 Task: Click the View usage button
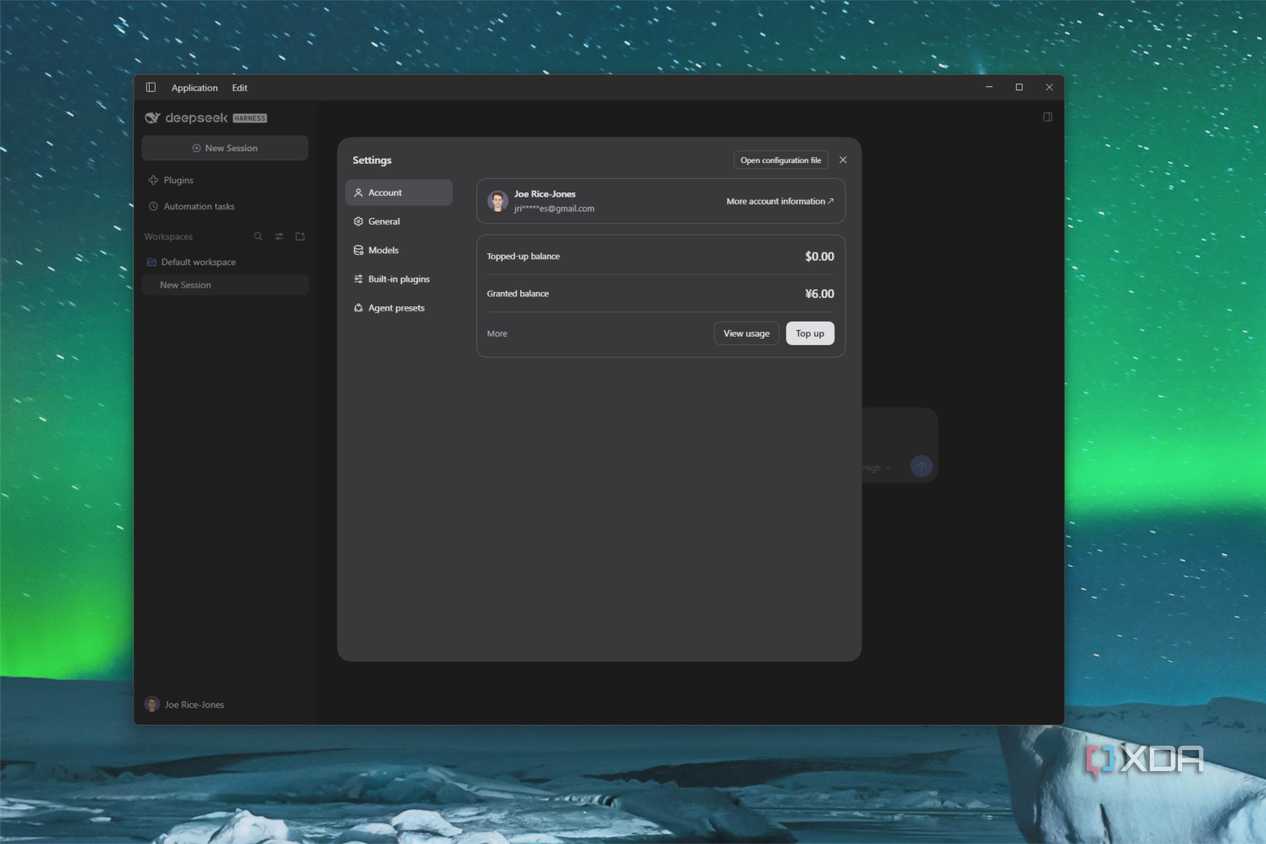tap(746, 333)
